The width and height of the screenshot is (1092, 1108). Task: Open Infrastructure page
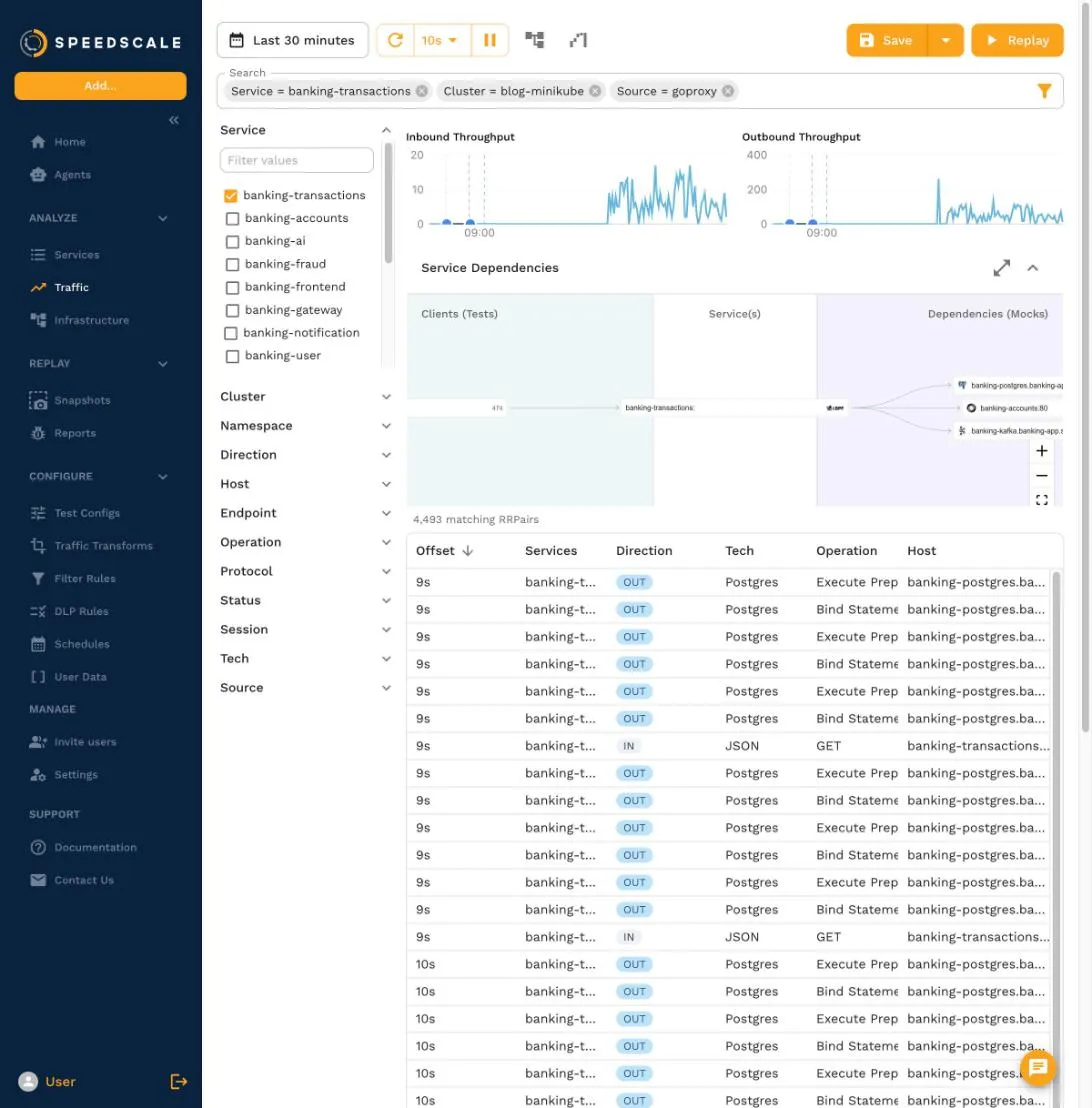(91, 320)
